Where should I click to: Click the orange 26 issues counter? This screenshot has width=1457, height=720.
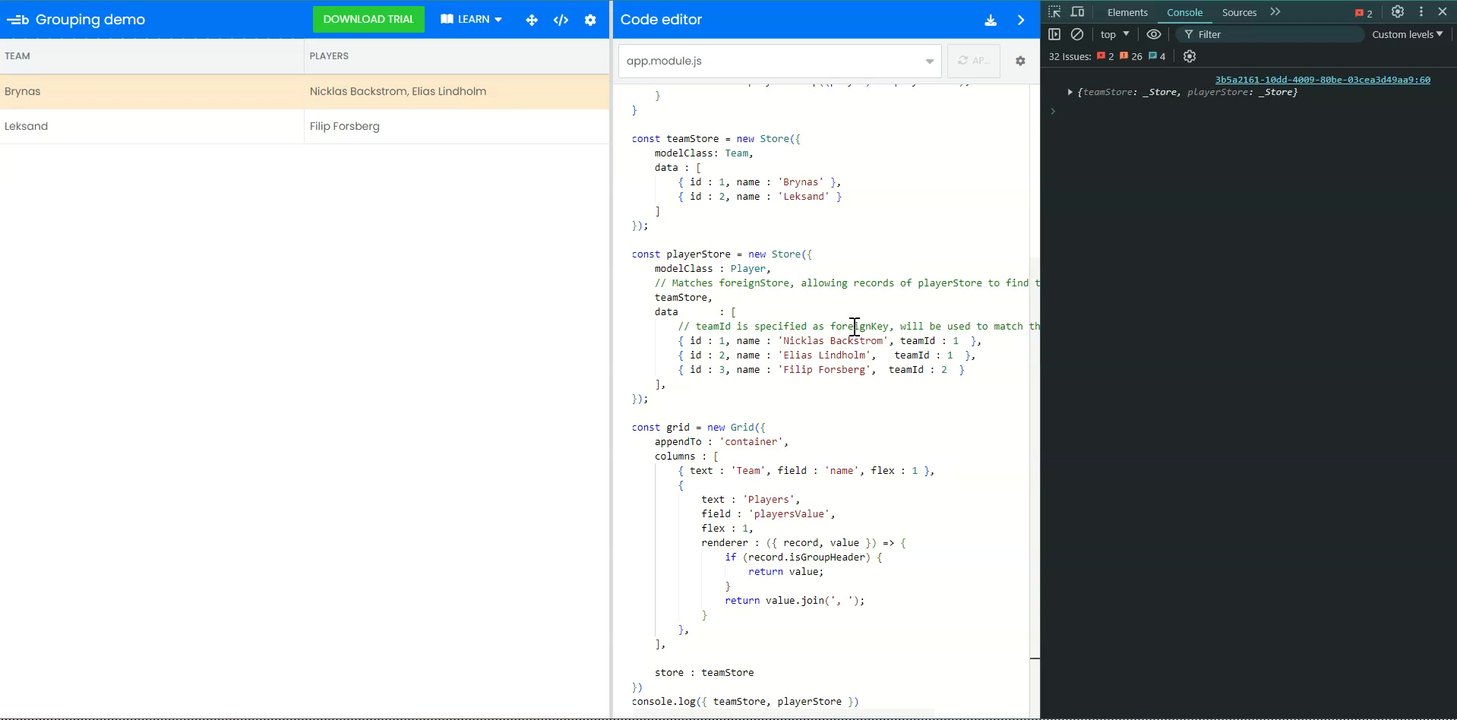[x=1131, y=56]
